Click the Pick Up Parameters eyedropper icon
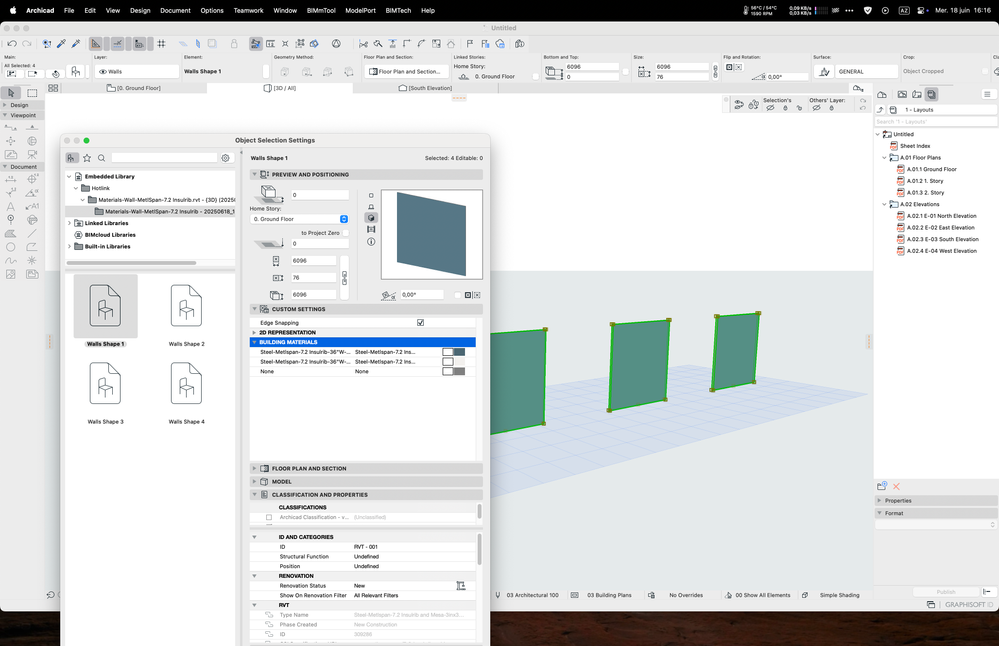 [61, 44]
